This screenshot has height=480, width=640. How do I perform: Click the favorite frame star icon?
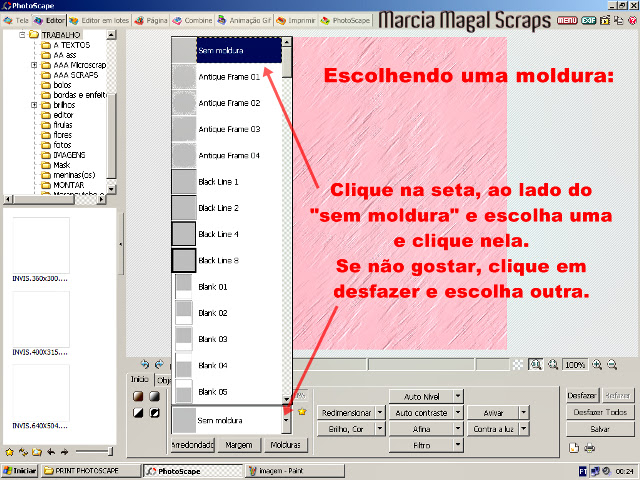click(302, 411)
